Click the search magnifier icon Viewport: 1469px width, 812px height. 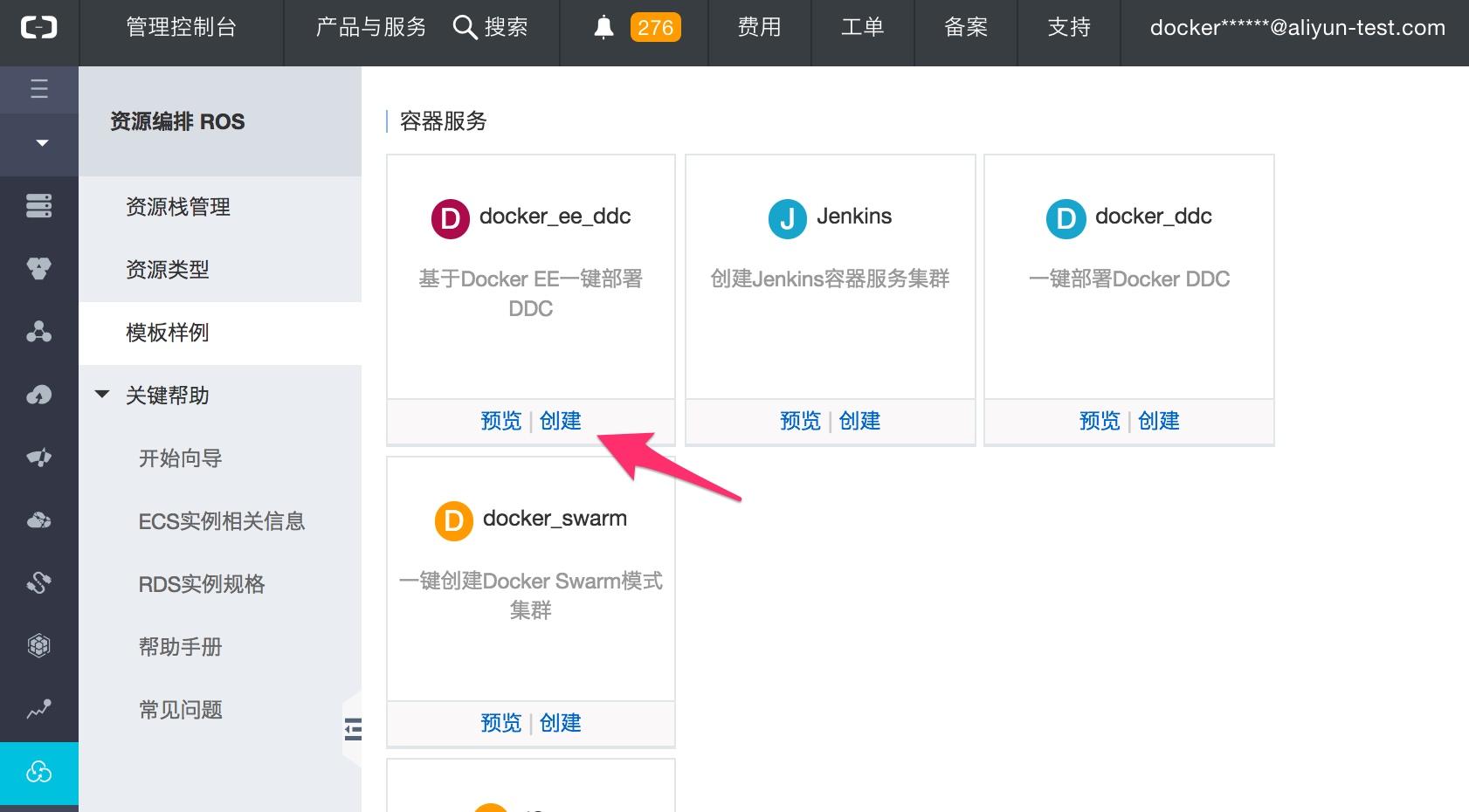coord(465,28)
